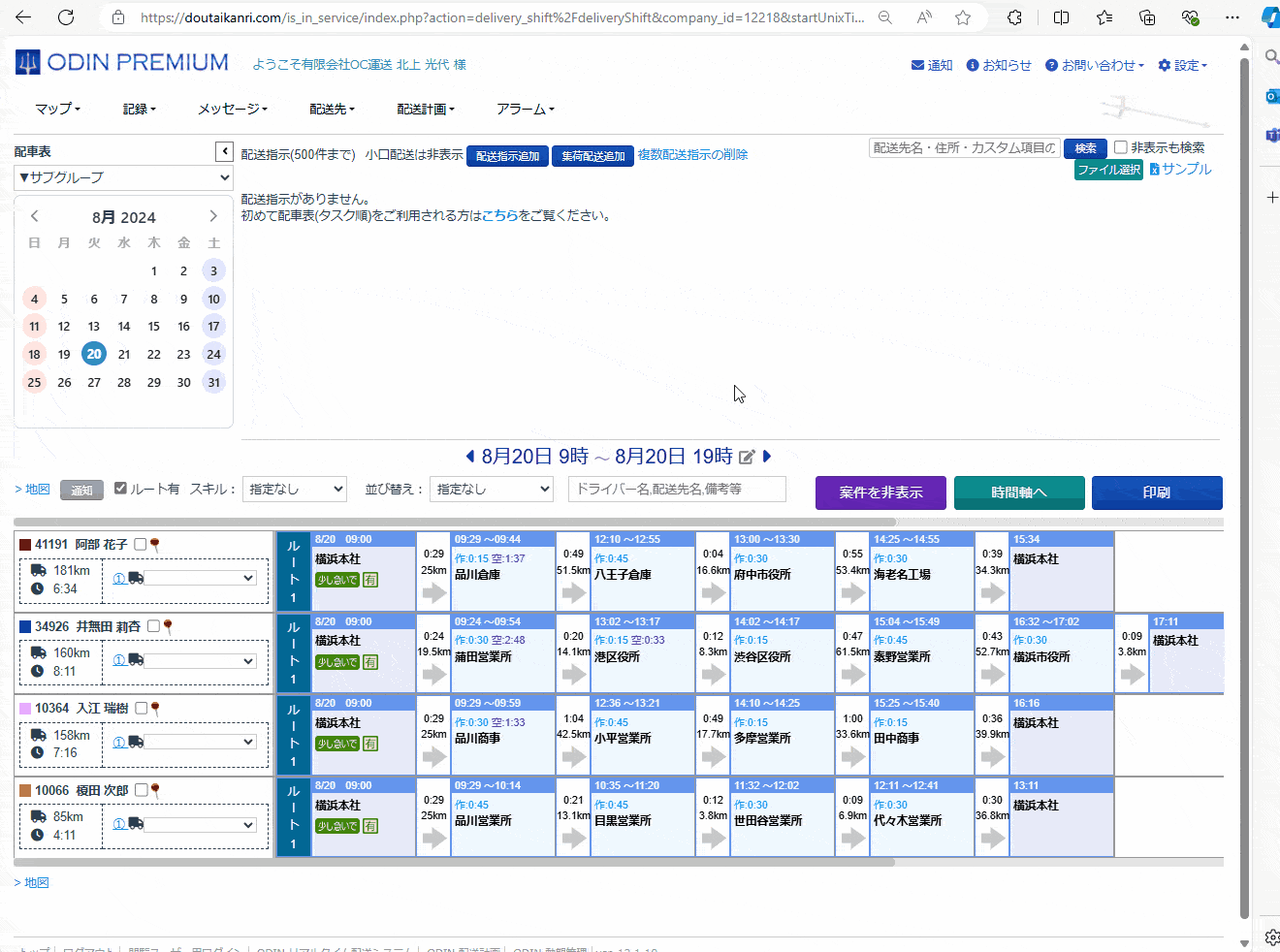Collapse the 配車表 side panel arrow
This screenshot has width=1280, height=952.
point(224,151)
